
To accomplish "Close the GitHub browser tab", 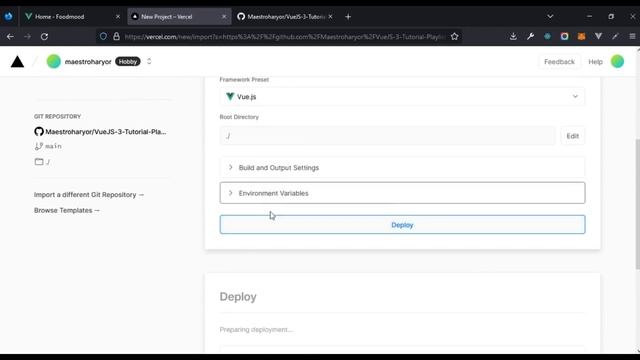I will tap(330, 17).
